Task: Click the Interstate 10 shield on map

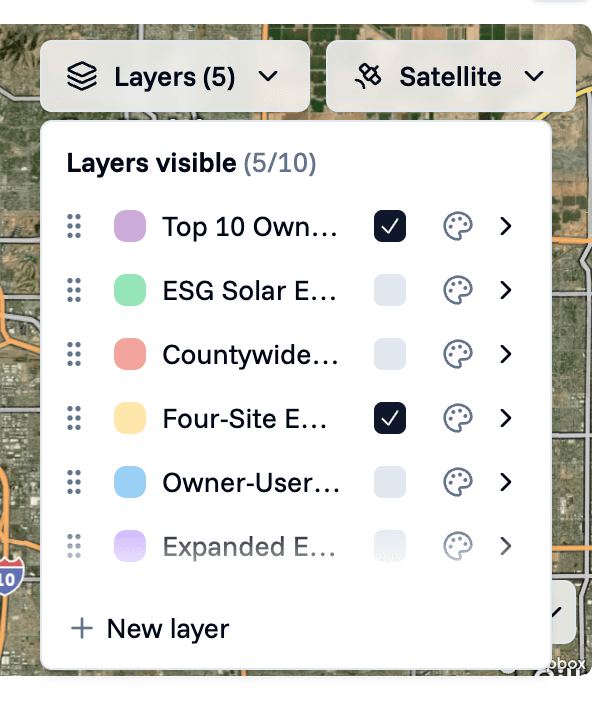Action: pyautogui.click(x=10, y=577)
